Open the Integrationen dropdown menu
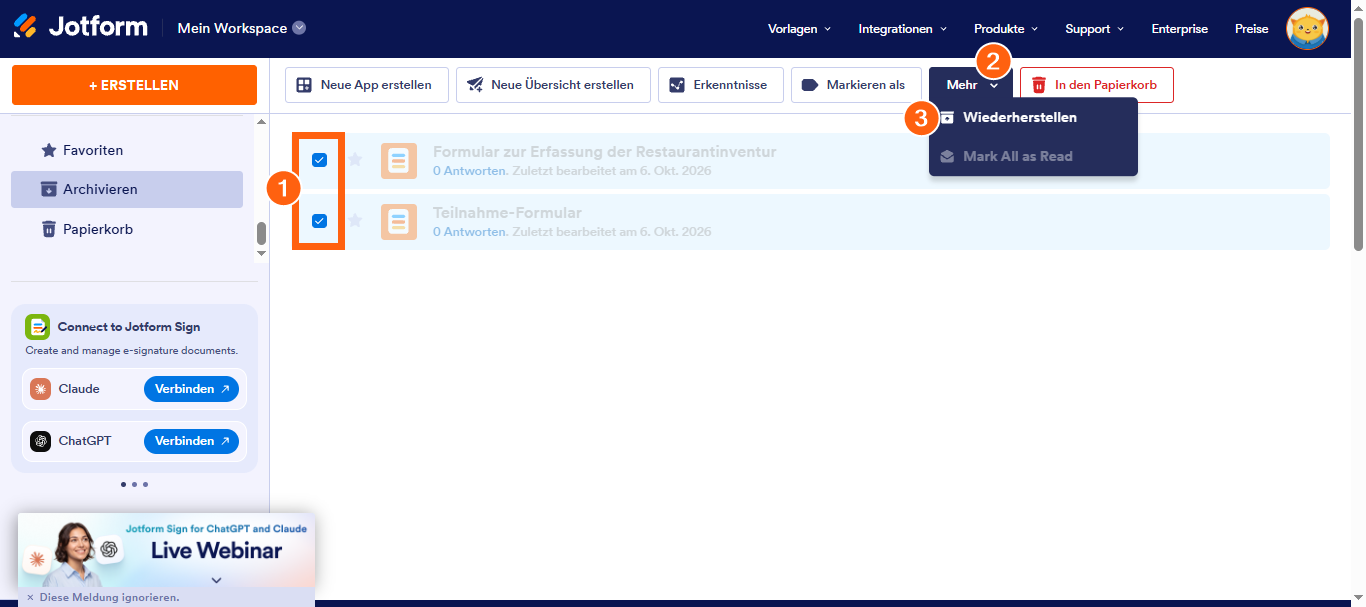This screenshot has height=607, width=1366. (x=903, y=29)
